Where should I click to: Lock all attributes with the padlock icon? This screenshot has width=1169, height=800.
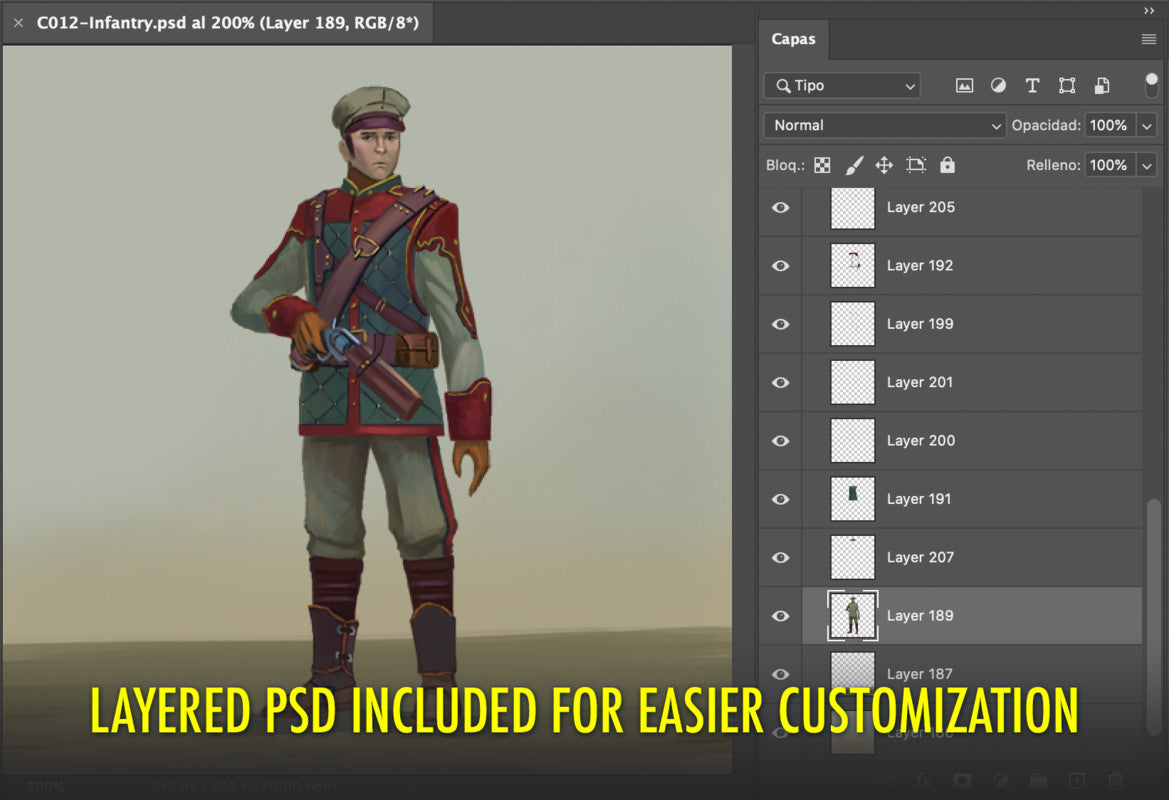click(x=946, y=164)
